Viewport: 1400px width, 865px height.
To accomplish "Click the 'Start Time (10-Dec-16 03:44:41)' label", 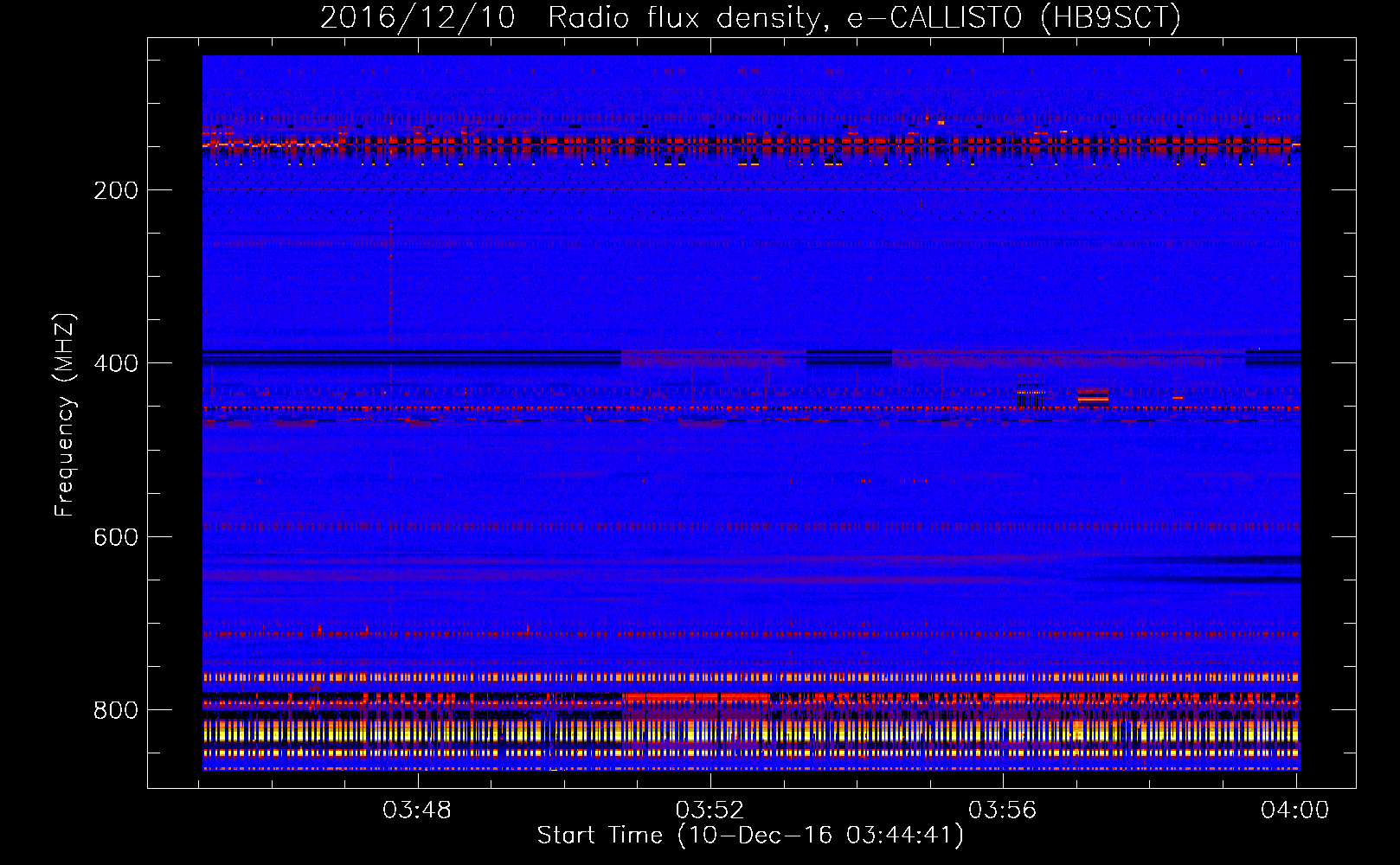I will click(750, 836).
